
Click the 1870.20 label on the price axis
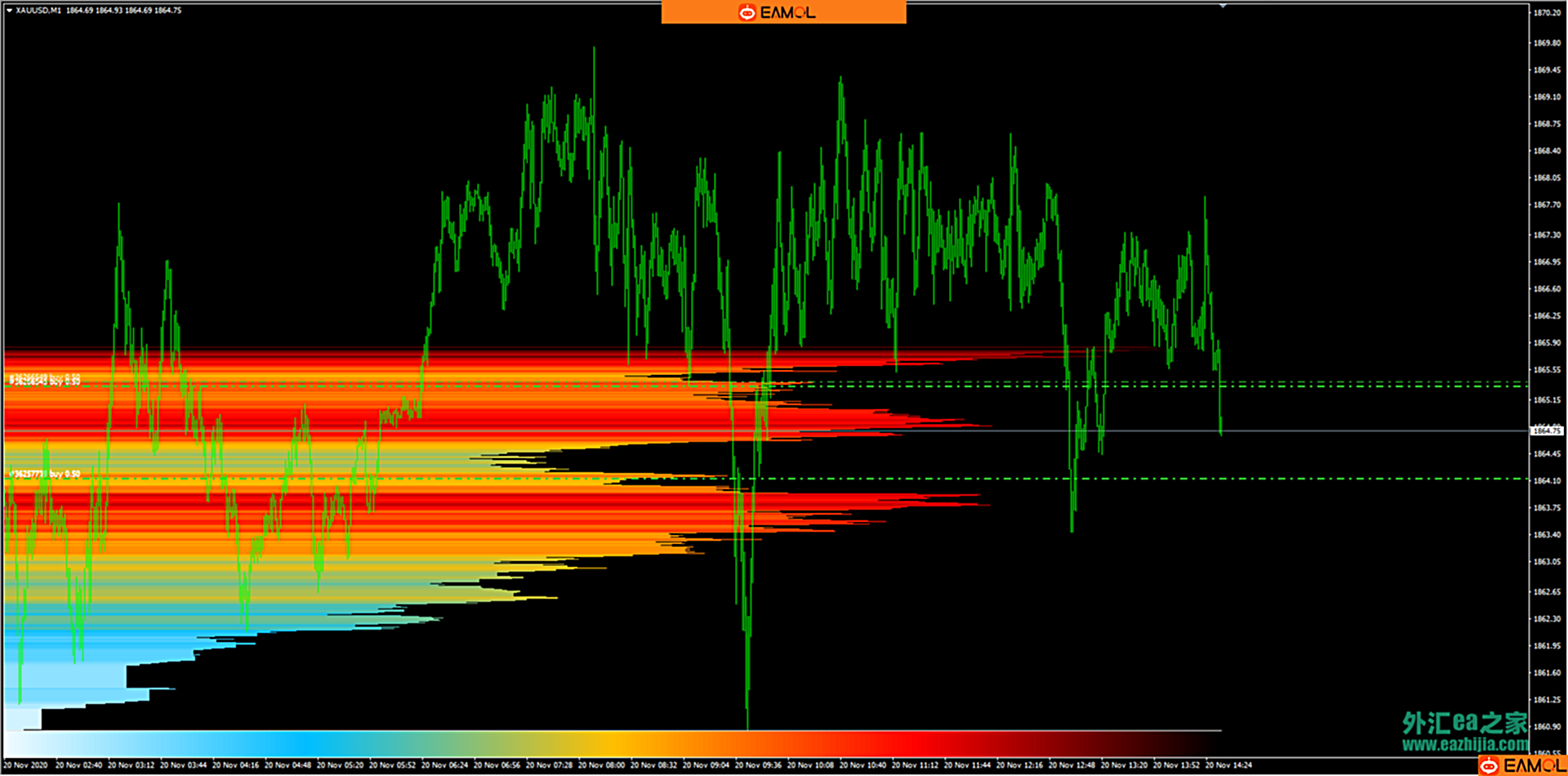tap(1547, 13)
